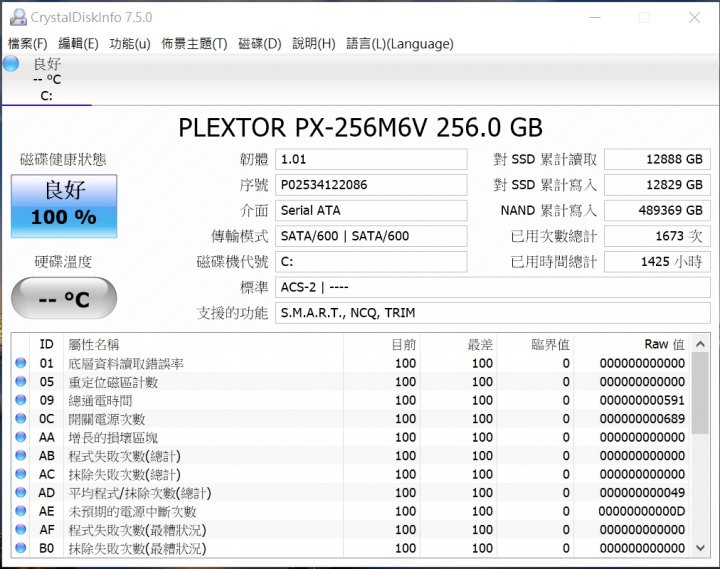Click the total host reads value 12888 GB
Screen dimensions: 720x569
pos(657,159)
